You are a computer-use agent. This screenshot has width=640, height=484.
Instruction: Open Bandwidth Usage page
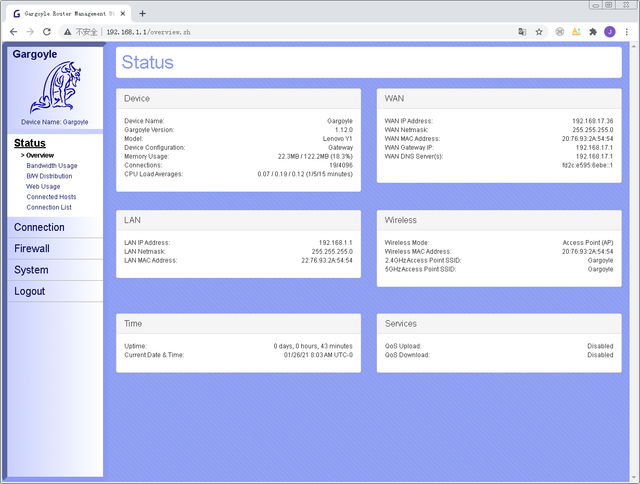(x=52, y=166)
